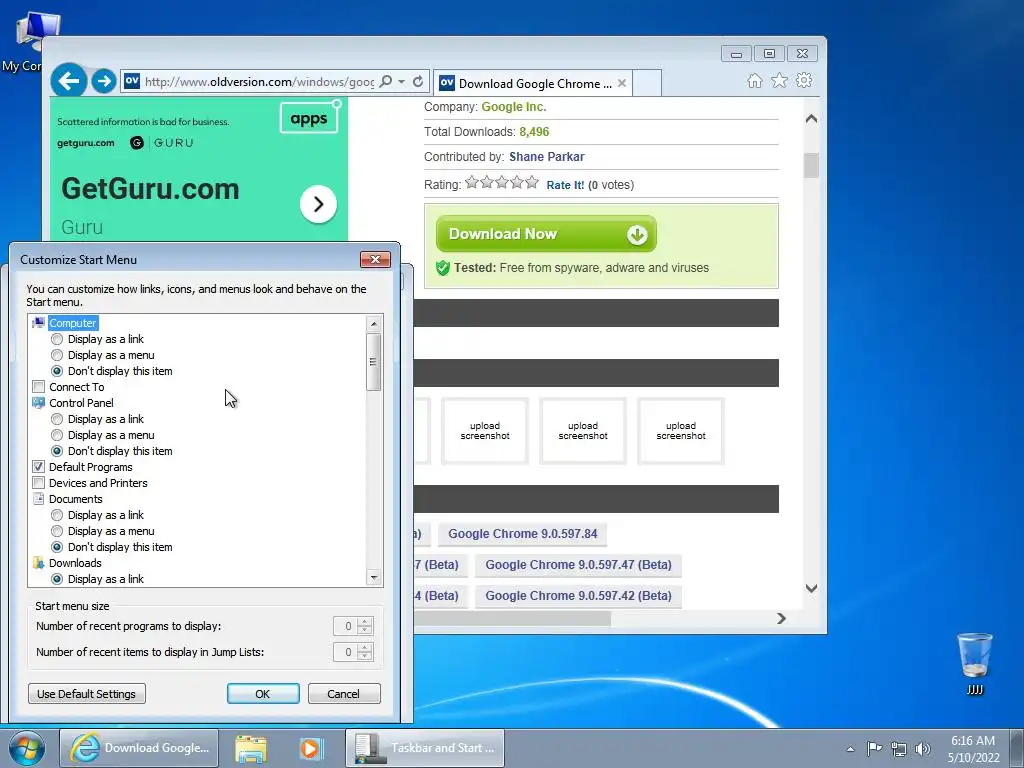Open Action Center flag icon

[x=874, y=748]
